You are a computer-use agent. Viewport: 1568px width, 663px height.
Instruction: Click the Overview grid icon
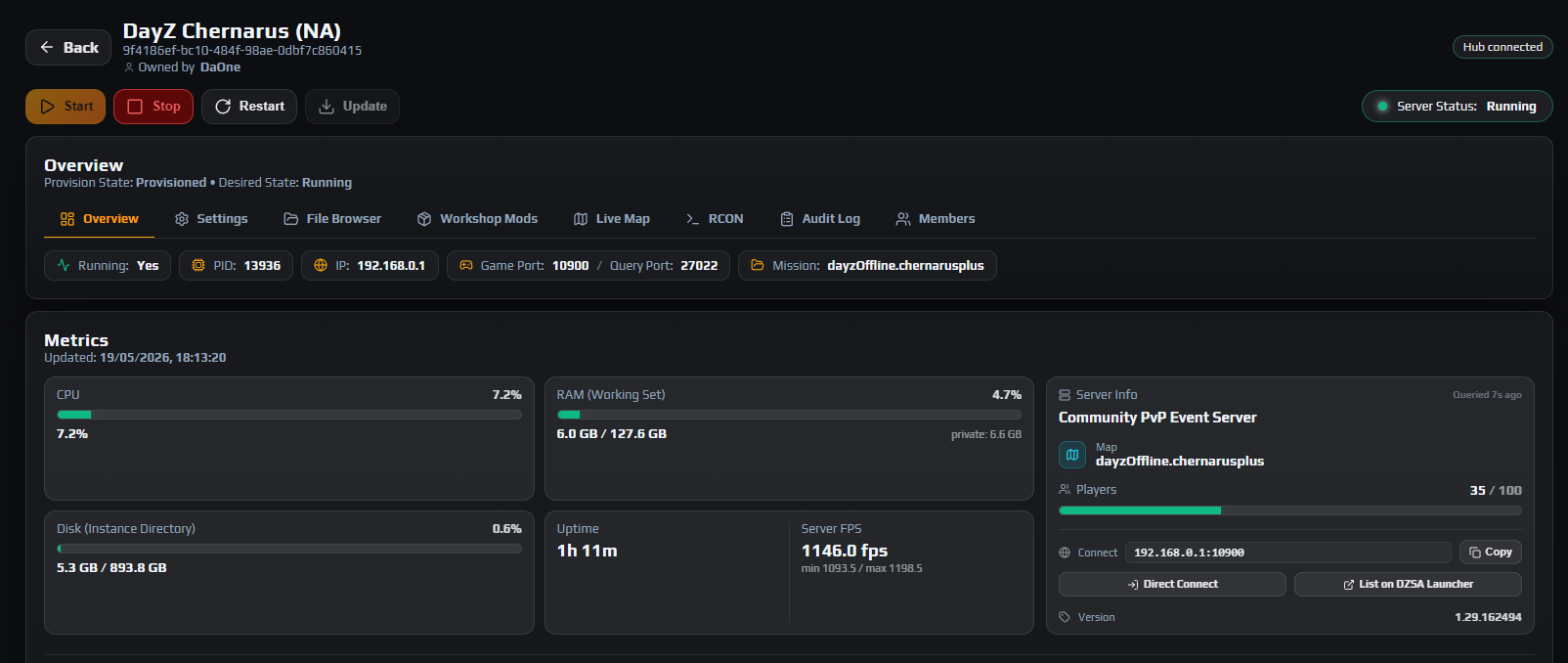pyautogui.click(x=67, y=219)
